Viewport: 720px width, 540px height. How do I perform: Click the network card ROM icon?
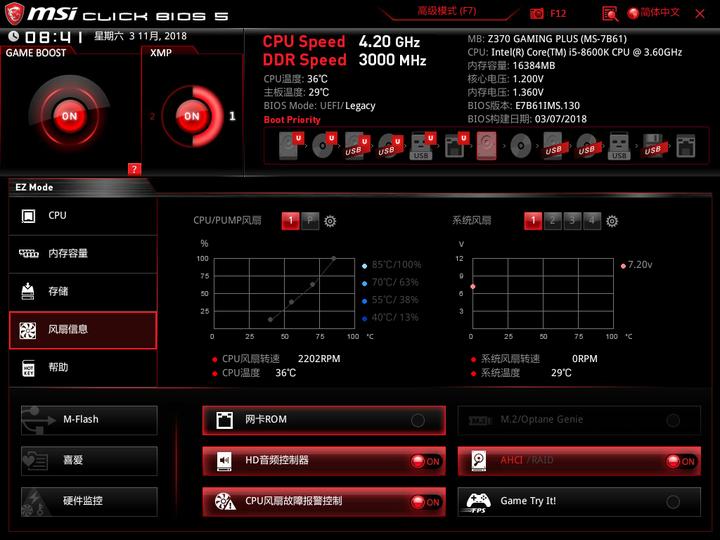click(x=225, y=420)
